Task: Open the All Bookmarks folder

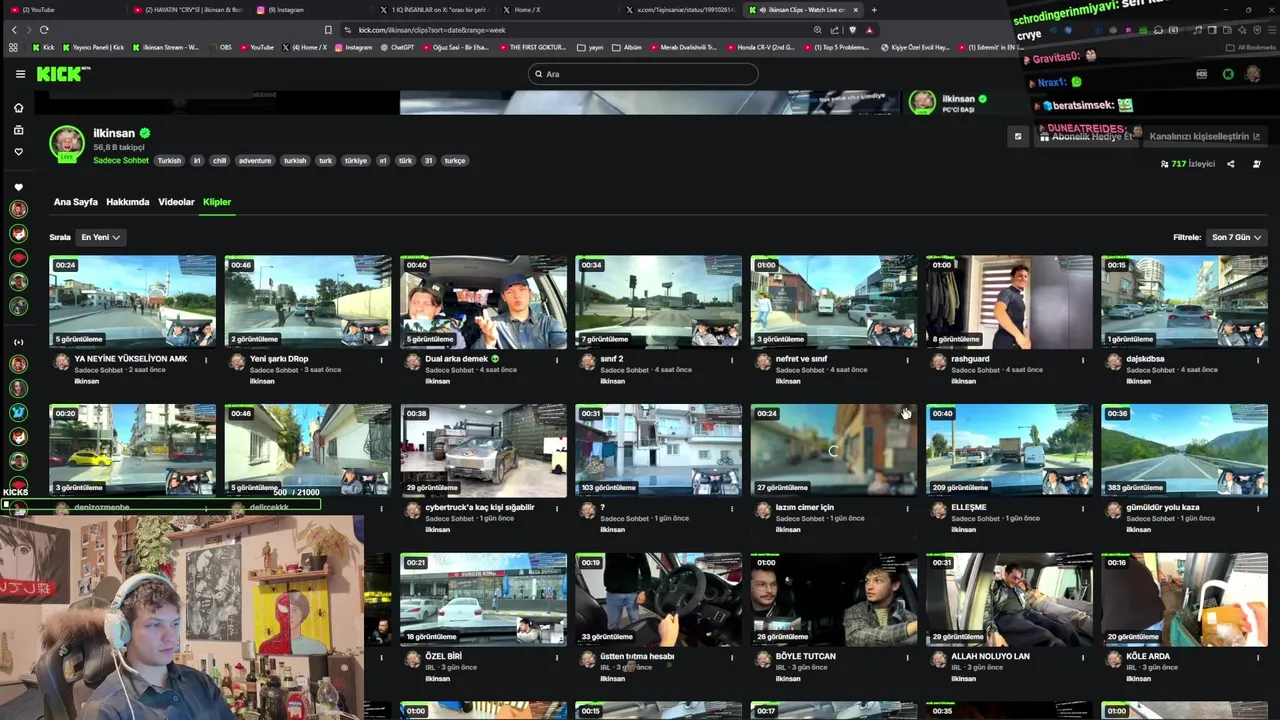Action: [x=1252, y=47]
